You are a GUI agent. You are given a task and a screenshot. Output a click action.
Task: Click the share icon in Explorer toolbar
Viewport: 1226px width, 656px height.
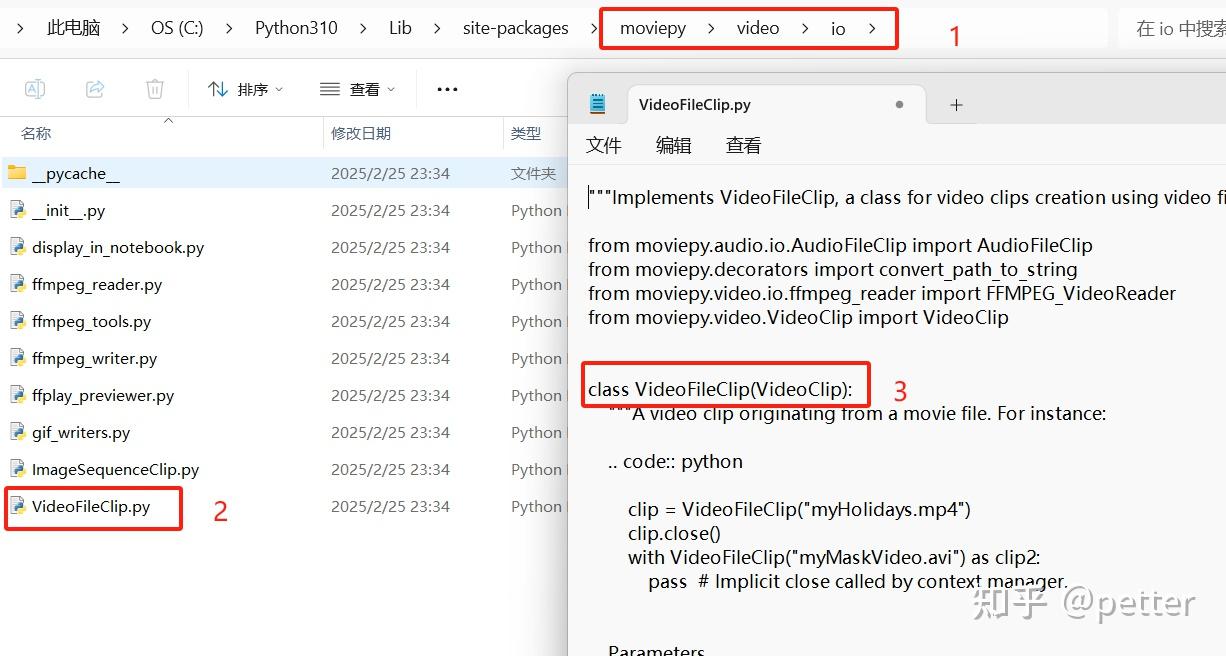tap(94, 89)
